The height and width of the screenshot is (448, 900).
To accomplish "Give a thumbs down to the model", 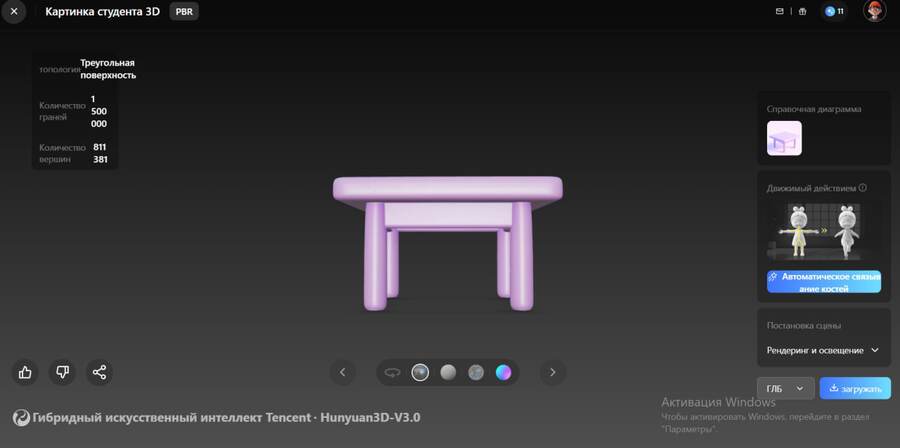I will pos(62,372).
